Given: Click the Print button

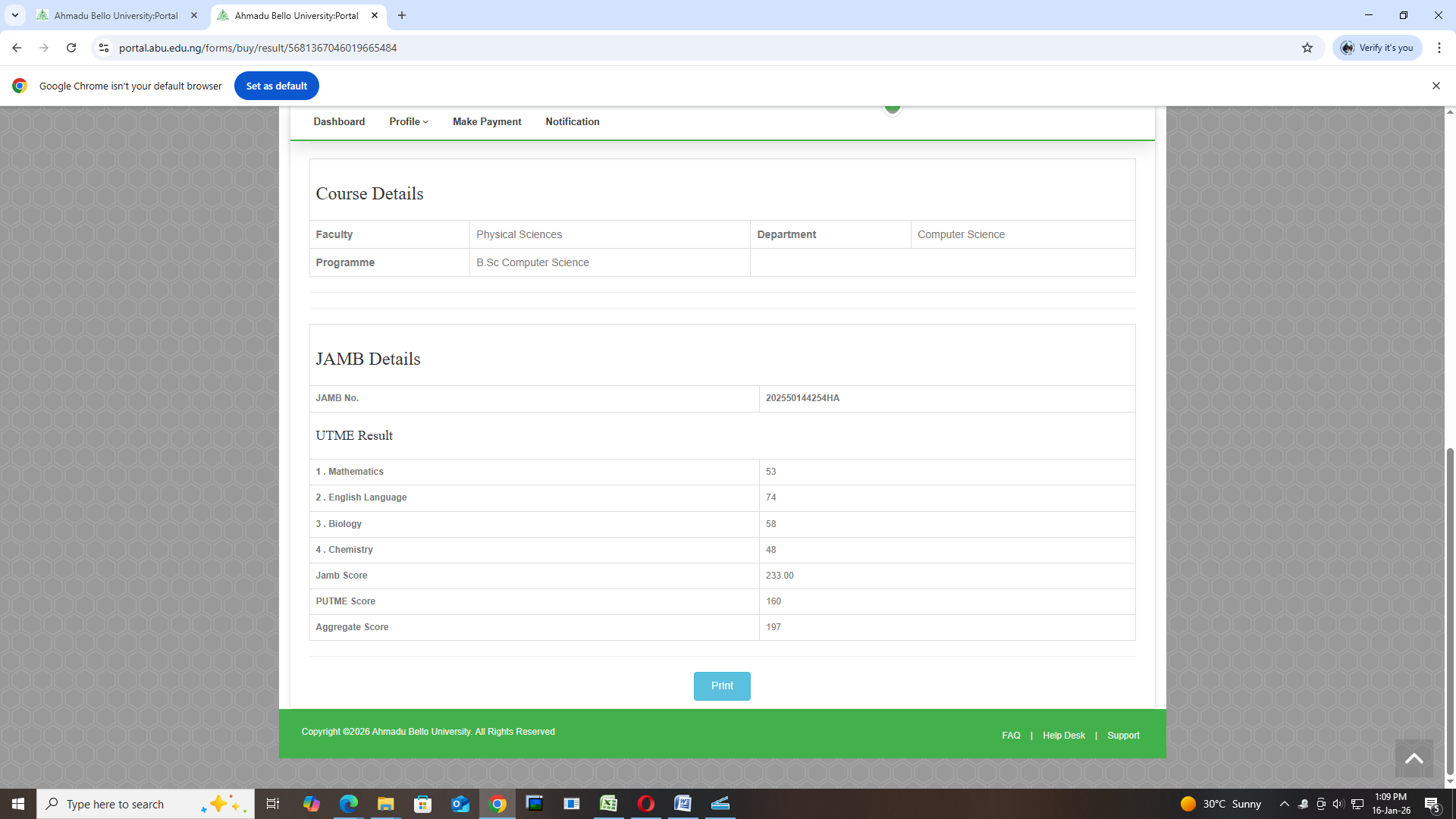Looking at the screenshot, I should click(721, 686).
